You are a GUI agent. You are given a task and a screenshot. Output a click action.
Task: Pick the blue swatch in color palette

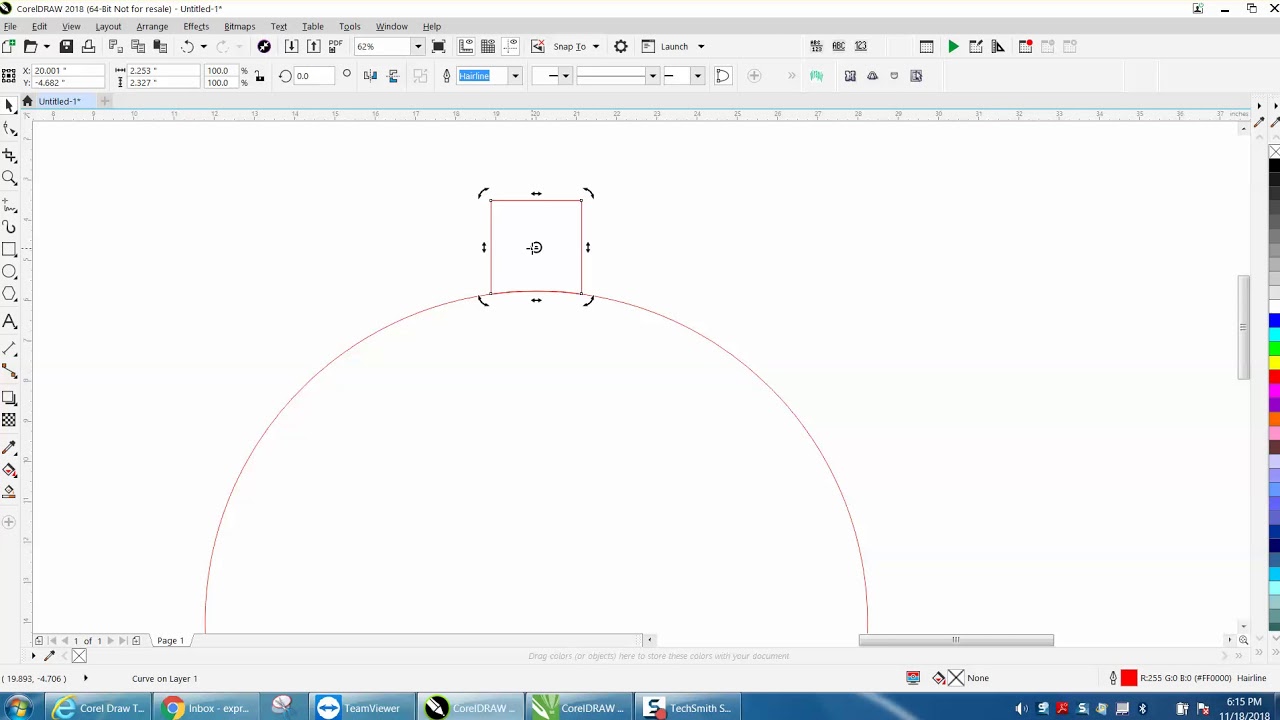(1274, 321)
